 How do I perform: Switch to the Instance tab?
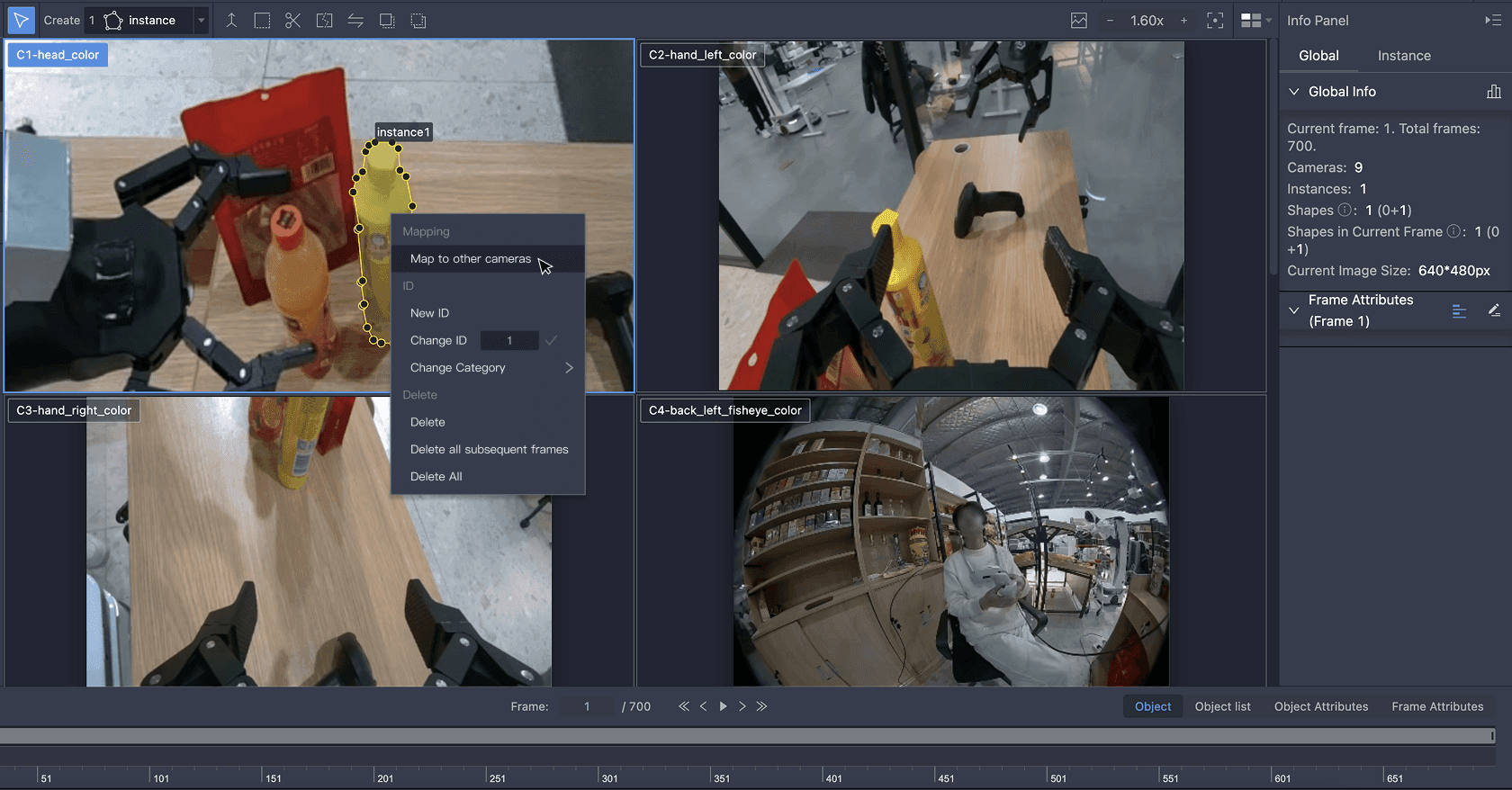point(1403,56)
